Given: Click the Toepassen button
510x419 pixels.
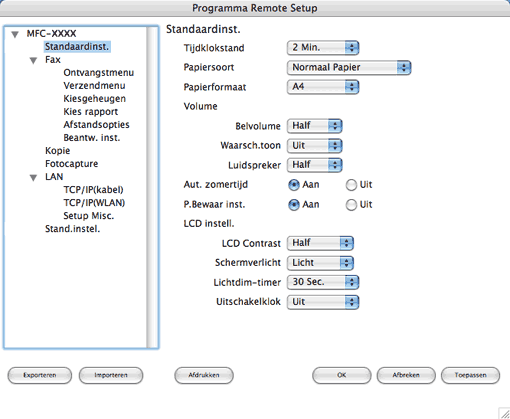Looking at the screenshot, I should (x=470, y=375).
